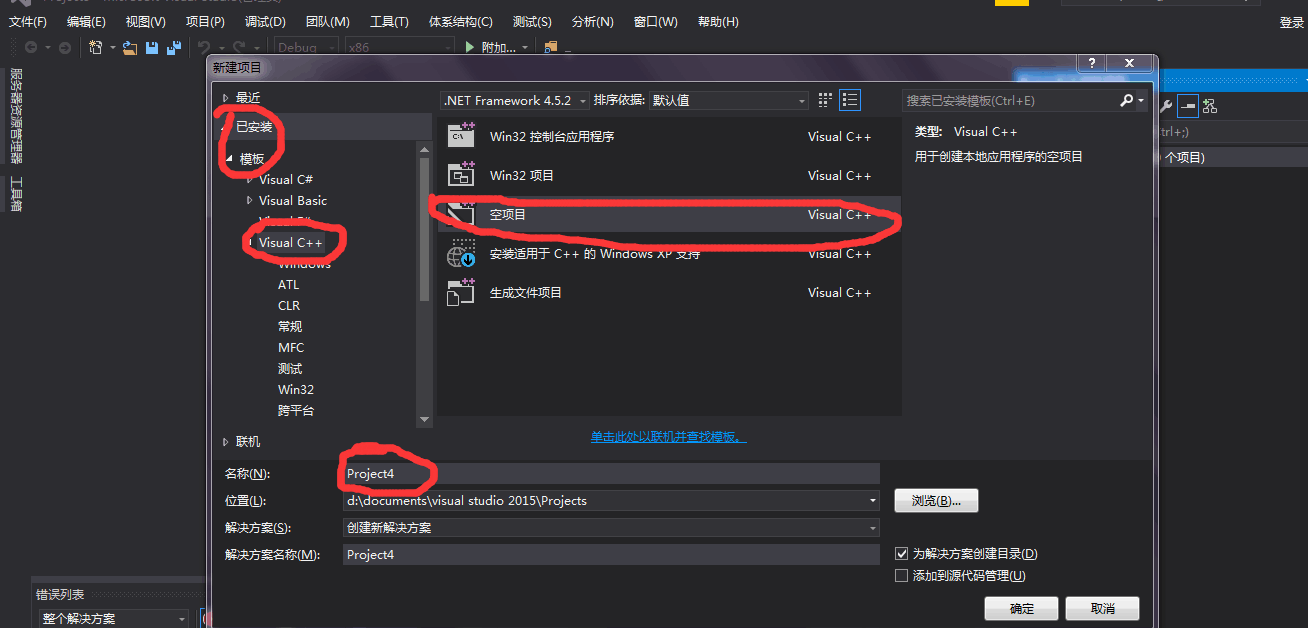The height and width of the screenshot is (628, 1308).
Task: Expand the 联机 tree node
Action: coord(226,441)
